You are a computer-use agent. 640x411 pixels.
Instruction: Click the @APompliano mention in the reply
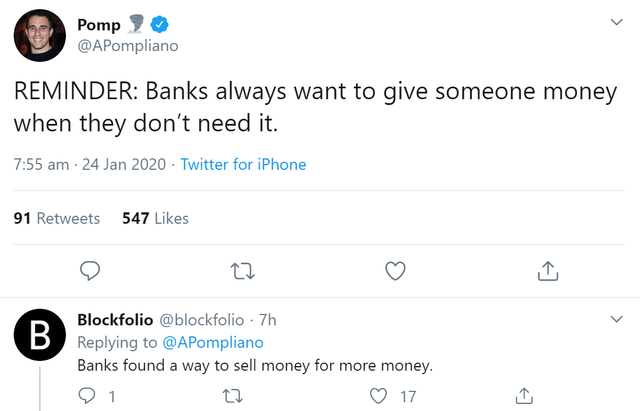tap(213, 342)
